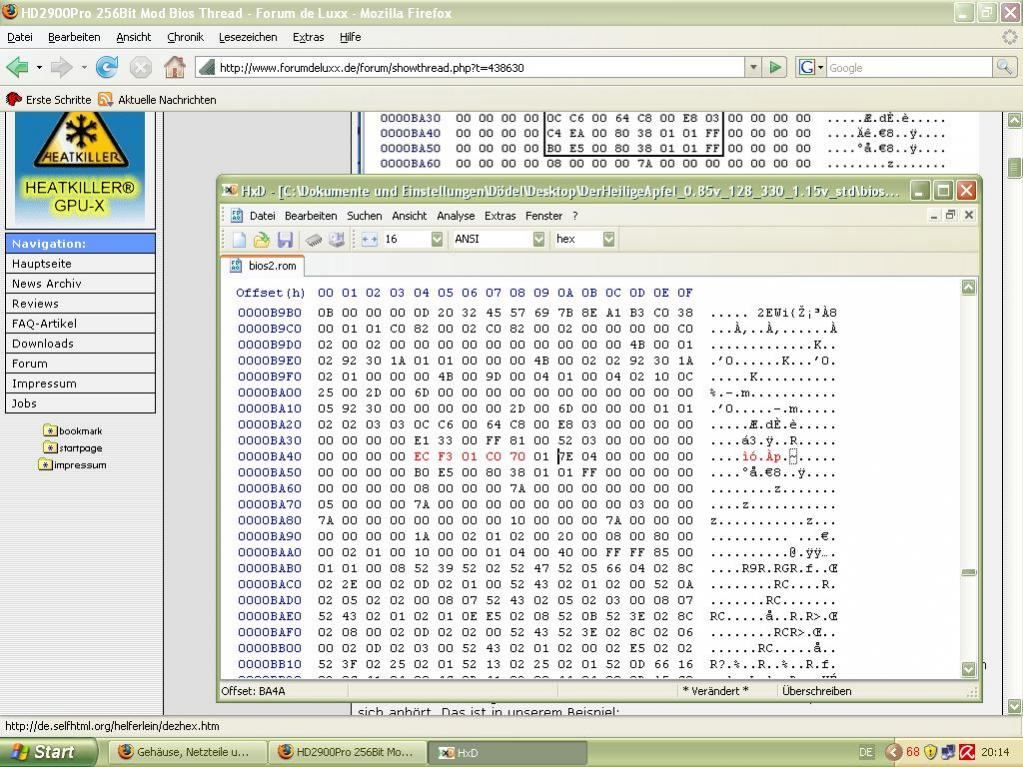Viewport: 1023px width, 767px height.
Task: Open the ANSI charset dropdown
Action: [538, 239]
